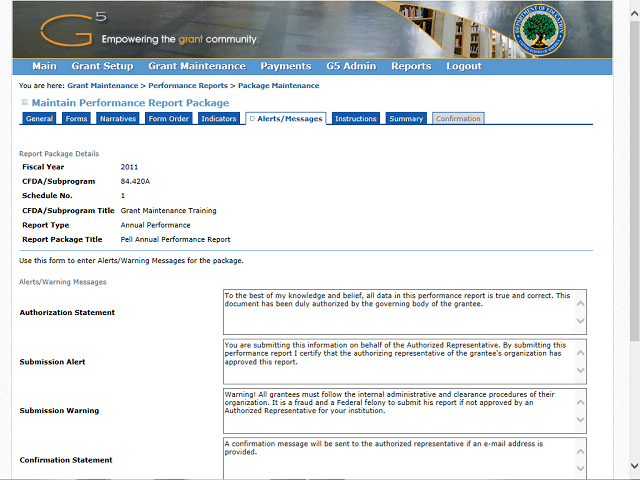Switch to the Indicators tab
Image resolution: width=640 pixels, height=480 pixels.
coord(219,118)
